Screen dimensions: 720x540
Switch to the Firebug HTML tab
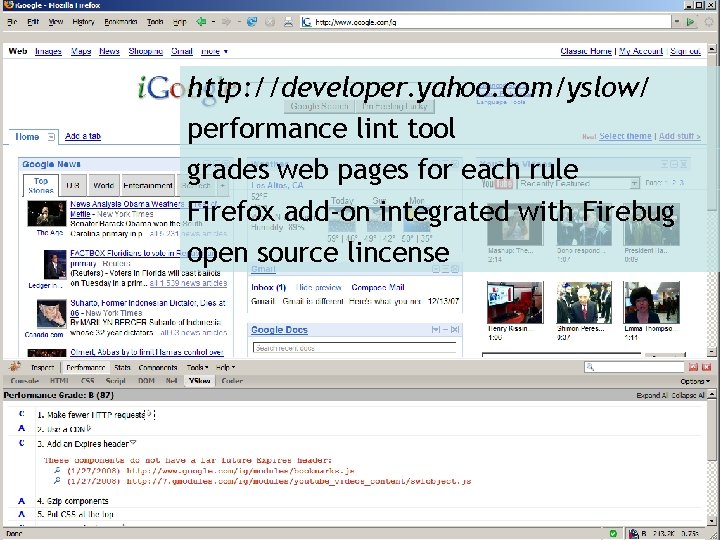[x=59, y=381]
